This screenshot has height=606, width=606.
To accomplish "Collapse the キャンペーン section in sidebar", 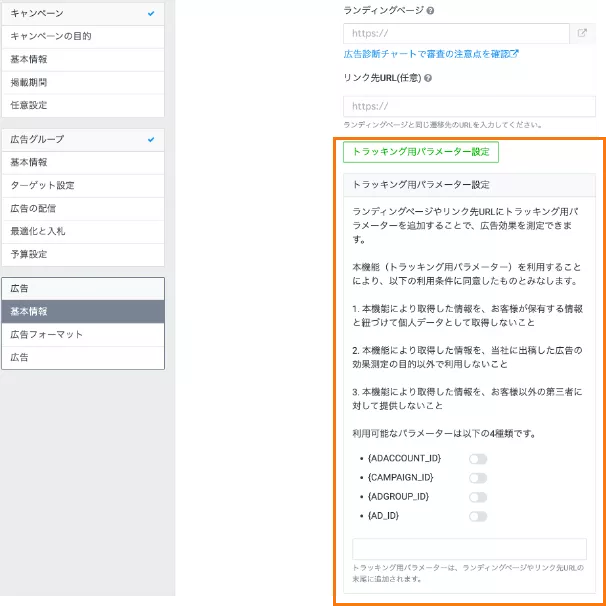I will (150, 14).
